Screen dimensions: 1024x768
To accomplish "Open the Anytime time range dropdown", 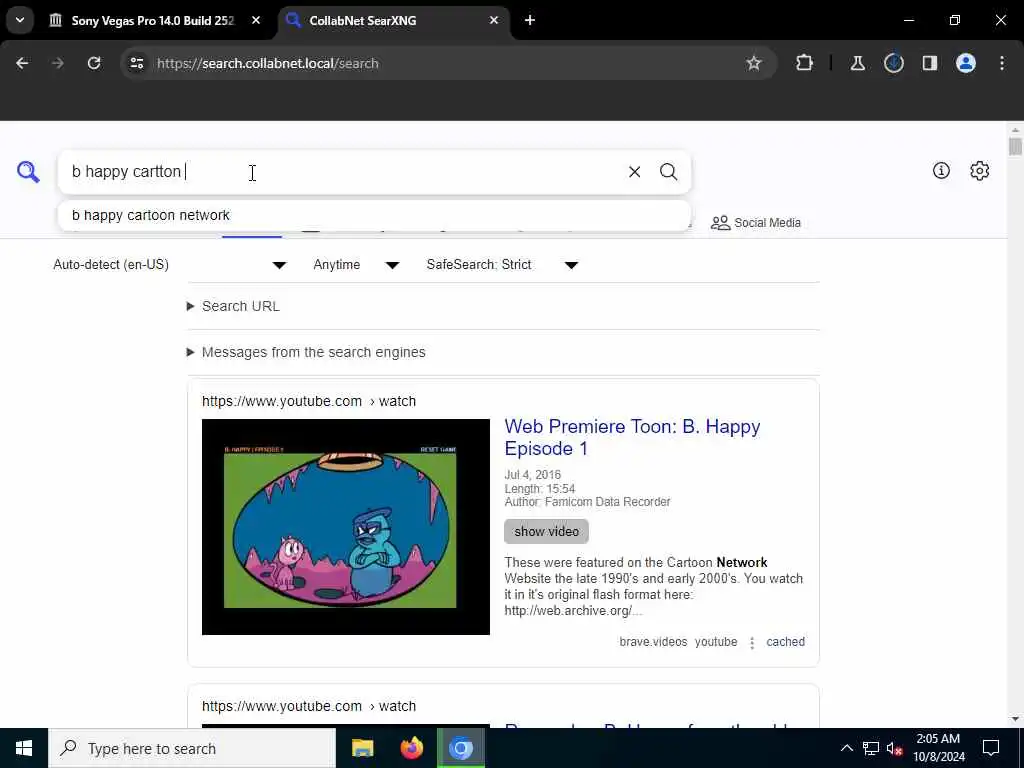I will coord(357,264).
